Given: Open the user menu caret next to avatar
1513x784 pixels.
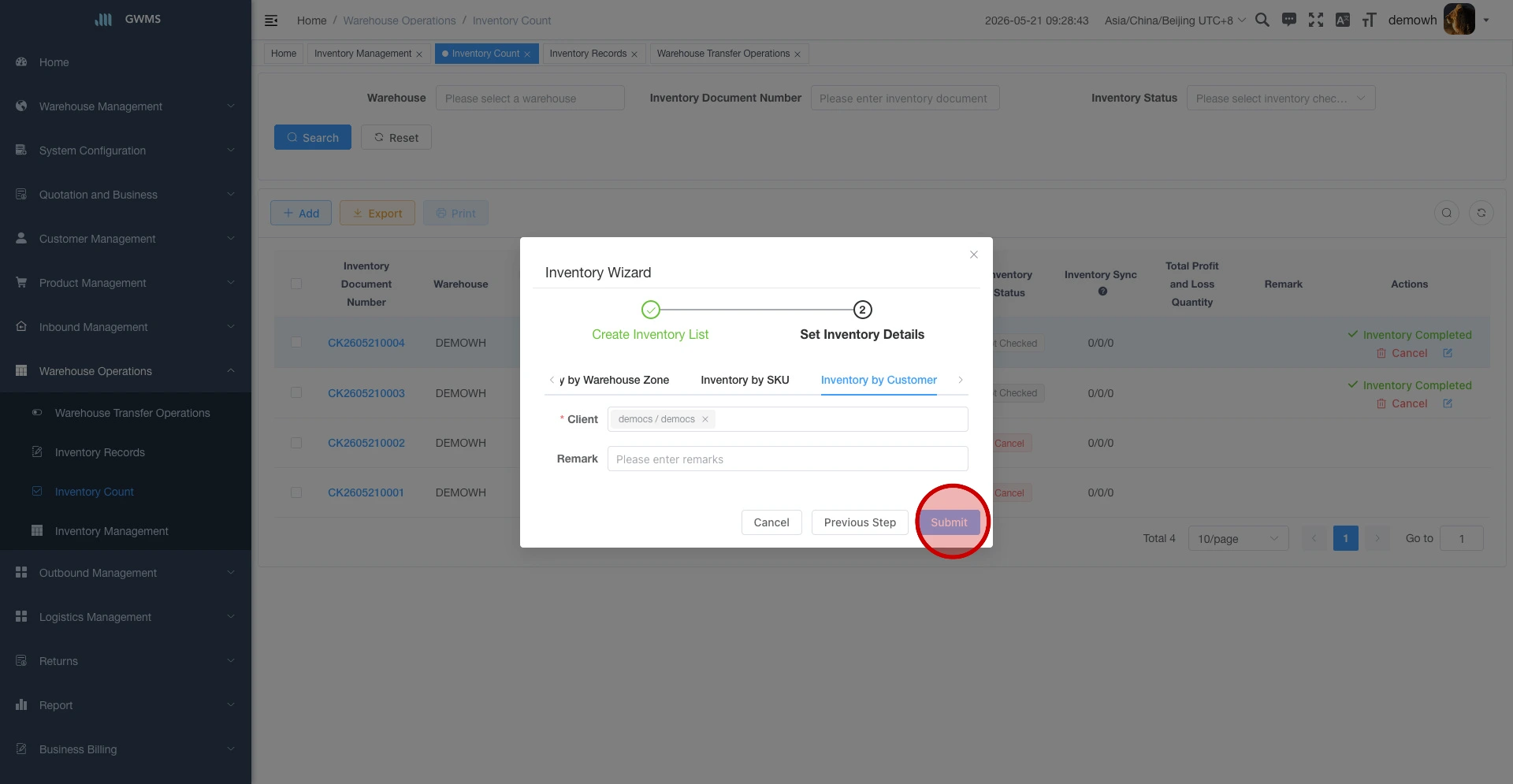Looking at the screenshot, I should [1486, 20].
